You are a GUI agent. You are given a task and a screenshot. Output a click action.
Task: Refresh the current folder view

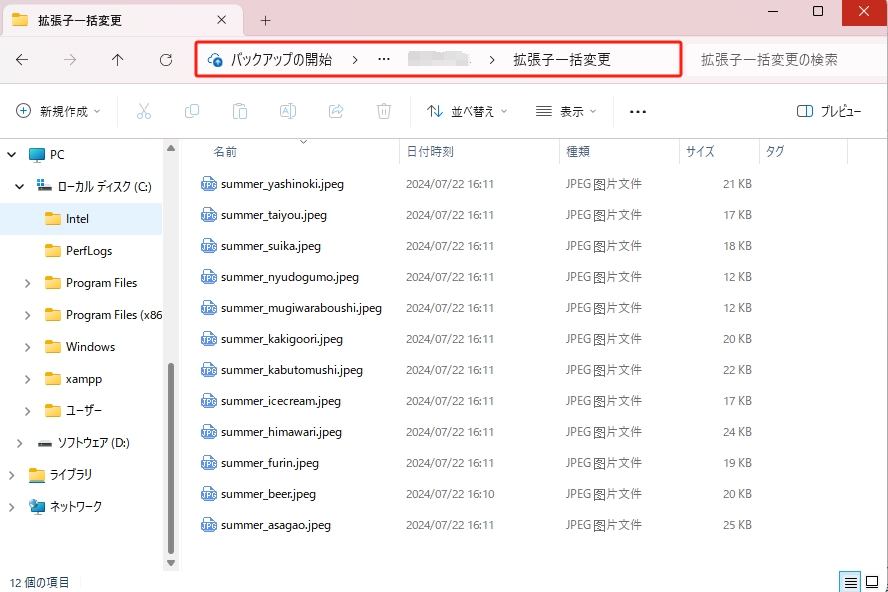pyautogui.click(x=166, y=60)
